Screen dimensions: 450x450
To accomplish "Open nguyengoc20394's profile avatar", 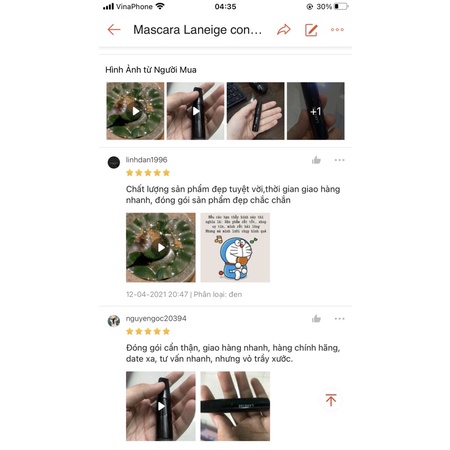I will coord(114,321).
